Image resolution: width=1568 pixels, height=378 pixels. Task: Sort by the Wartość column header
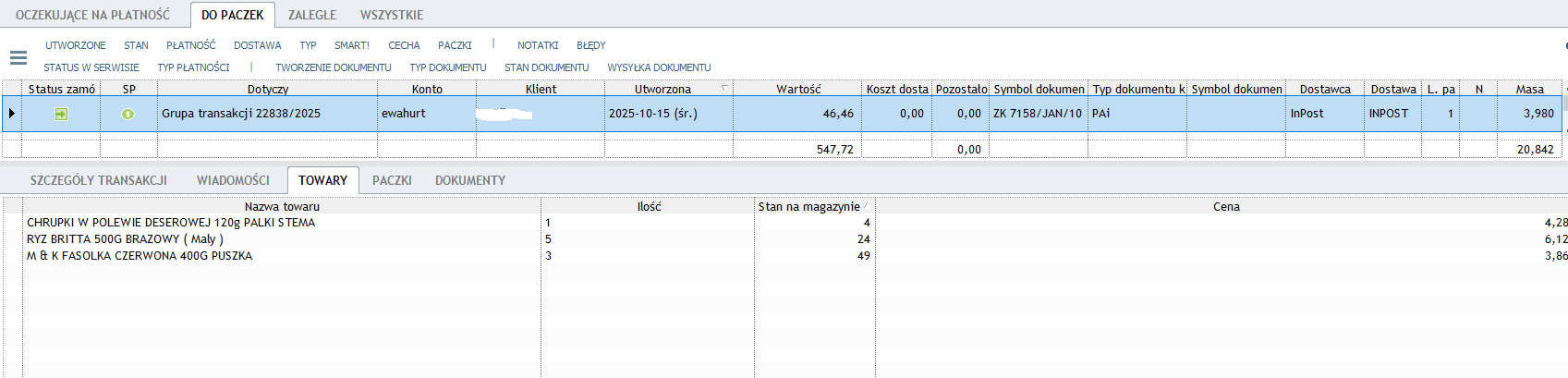797,89
